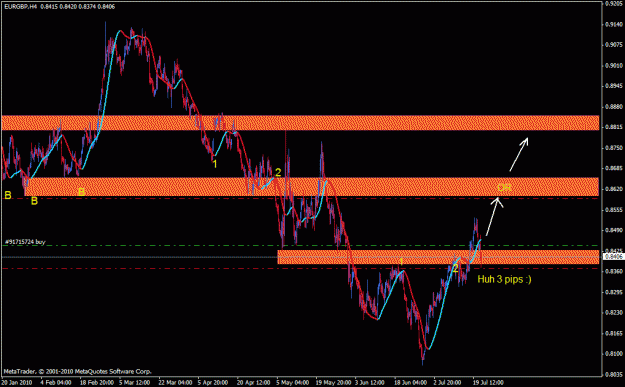625x387 pixels.
Task: Click the '3 Jun 12:00' time label
Action: tap(370, 383)
